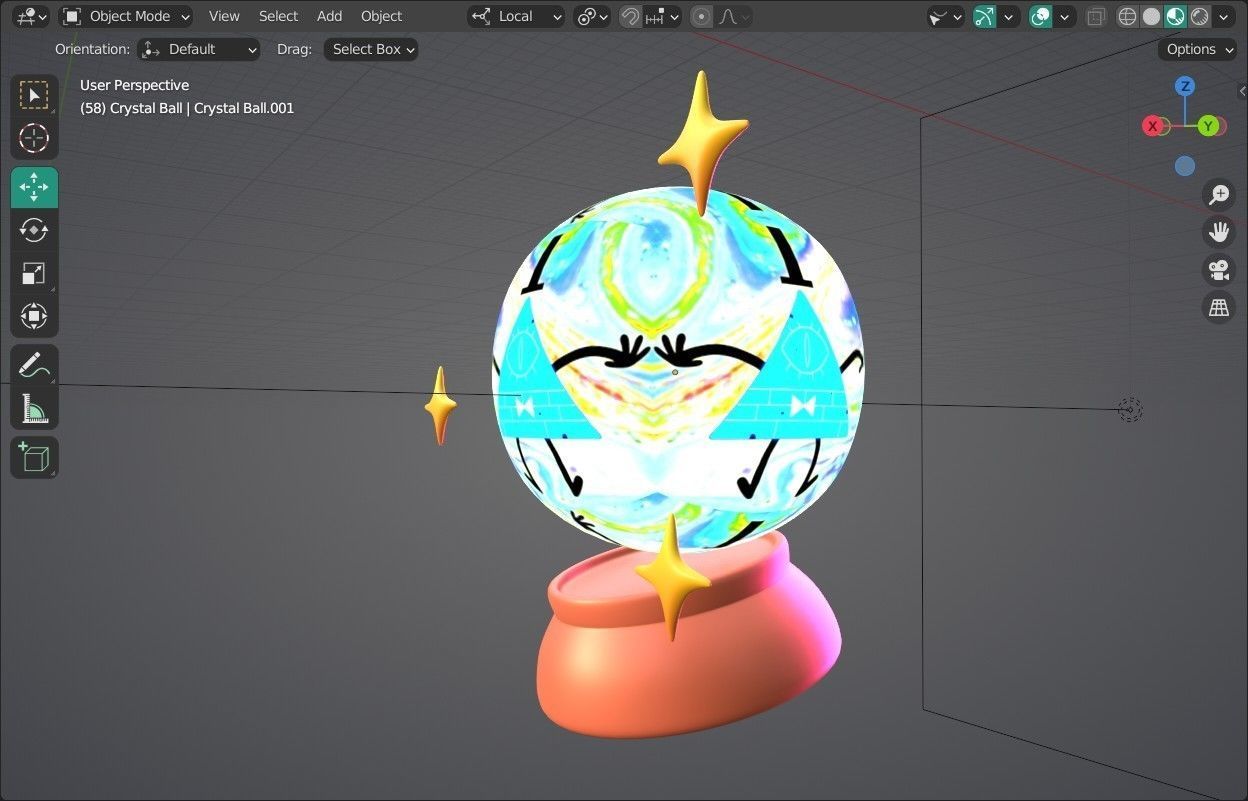Open the Orientation Default dropdown
Viewport: 1248px width, 801px height.
click(198, 49)
